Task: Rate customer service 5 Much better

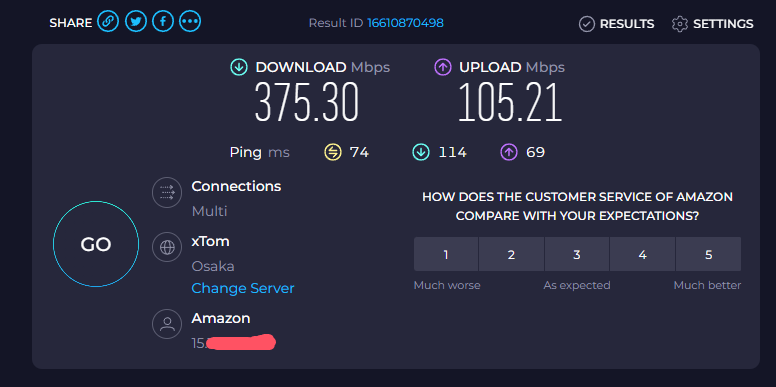Action: (x=708, y=254)
